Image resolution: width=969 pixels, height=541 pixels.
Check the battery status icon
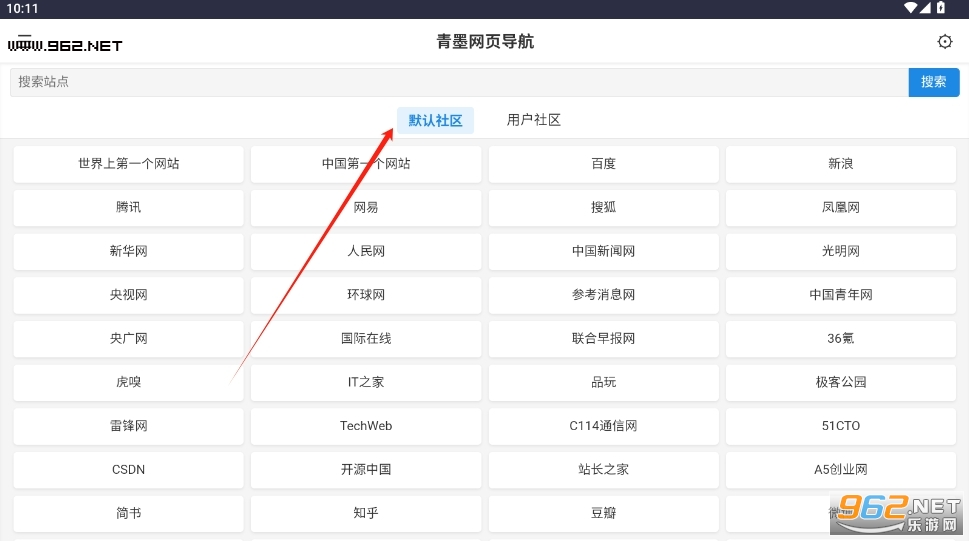941,7
